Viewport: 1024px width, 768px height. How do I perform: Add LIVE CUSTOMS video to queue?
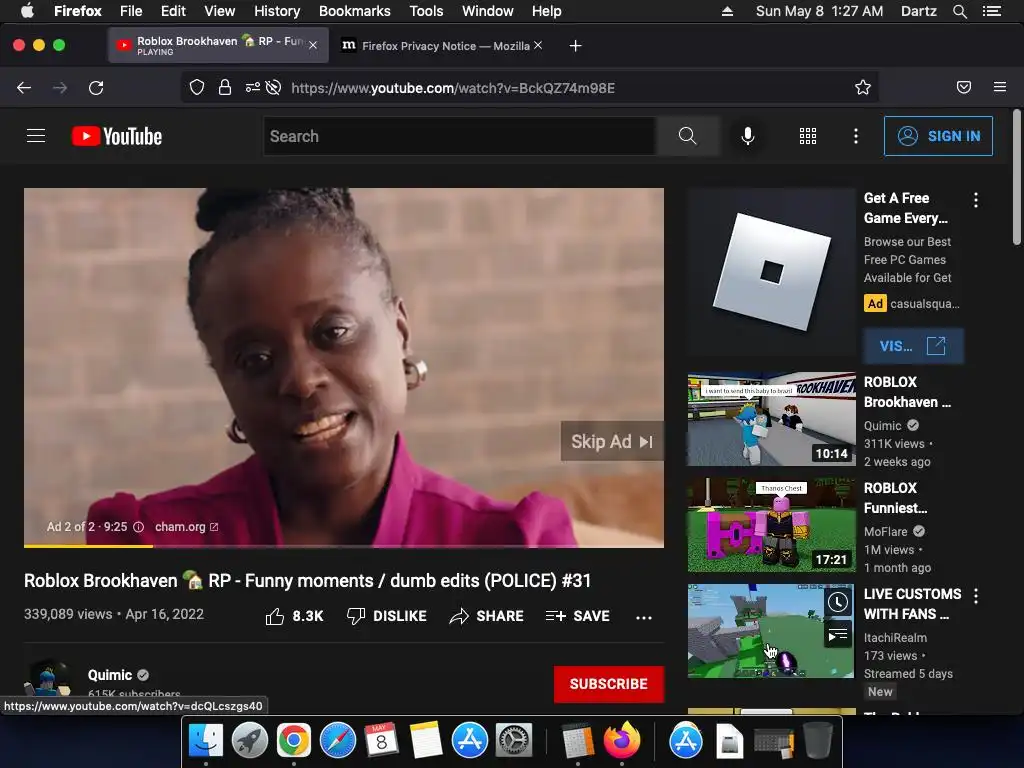point(838,634)
